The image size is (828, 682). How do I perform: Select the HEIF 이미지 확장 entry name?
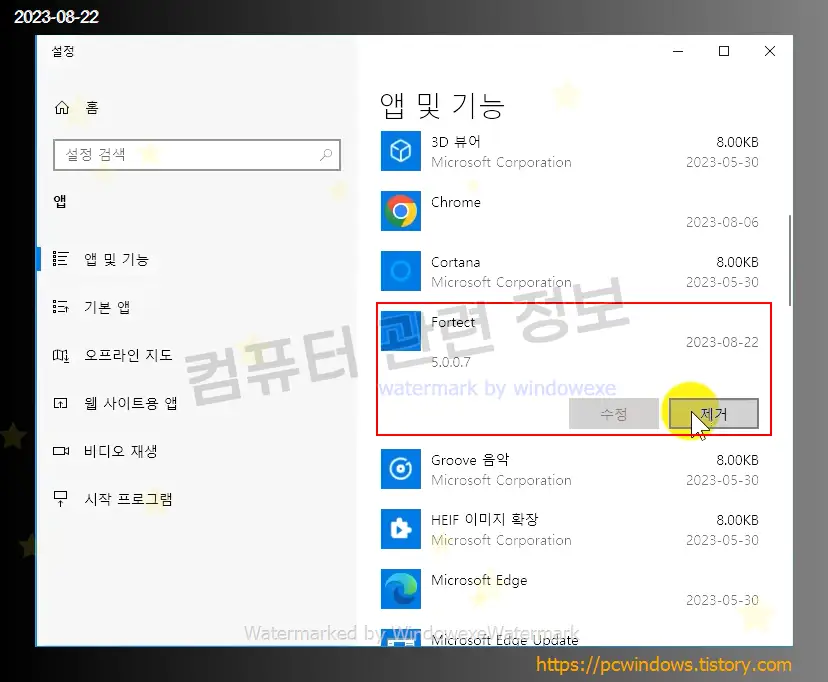point(484,519)
